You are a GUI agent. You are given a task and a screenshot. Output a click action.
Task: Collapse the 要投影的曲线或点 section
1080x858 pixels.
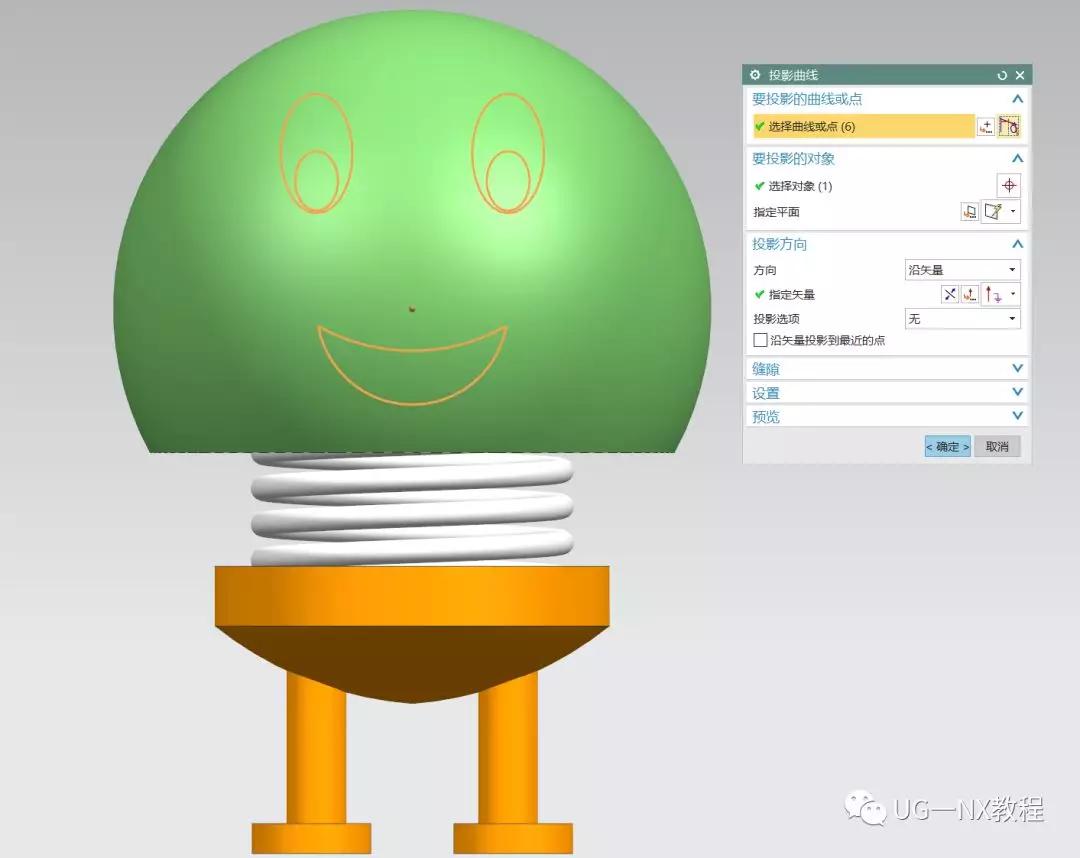click(1017, 99)
